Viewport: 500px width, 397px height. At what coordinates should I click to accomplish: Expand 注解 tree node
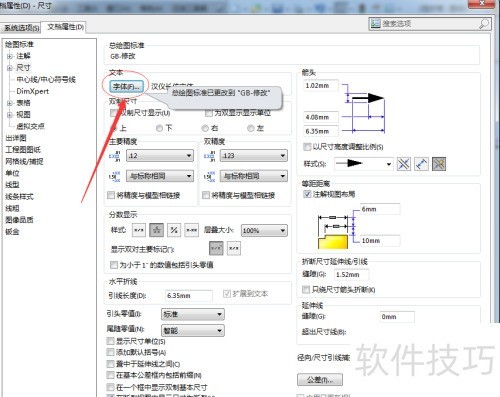tap(10, 56)
